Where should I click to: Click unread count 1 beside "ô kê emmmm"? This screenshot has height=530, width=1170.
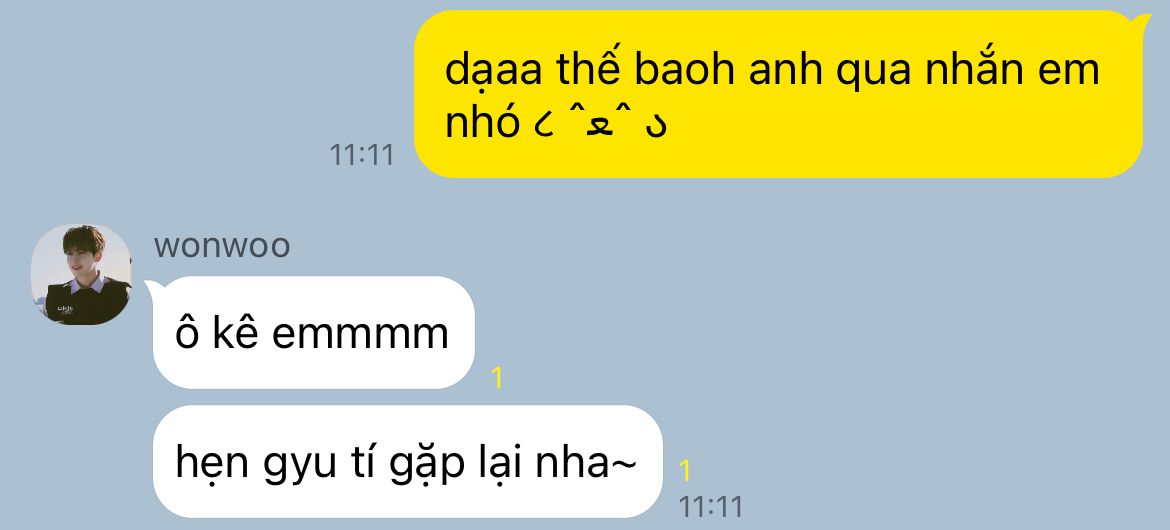(x=498, y=378)
